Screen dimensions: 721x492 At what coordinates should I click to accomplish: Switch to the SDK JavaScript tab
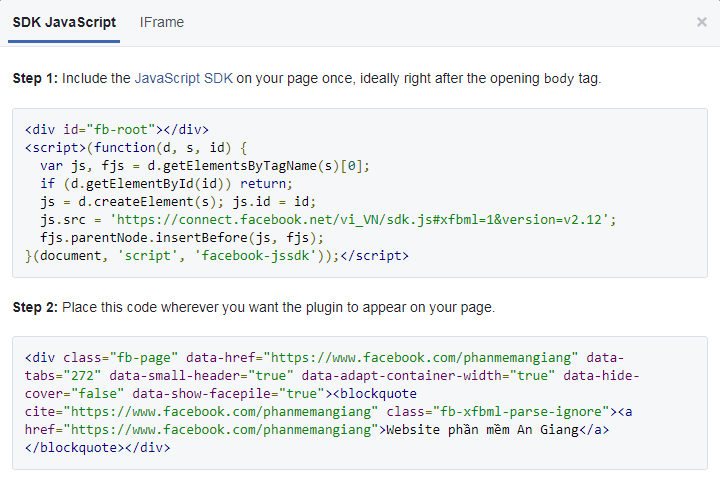click(x=64, y=23)
